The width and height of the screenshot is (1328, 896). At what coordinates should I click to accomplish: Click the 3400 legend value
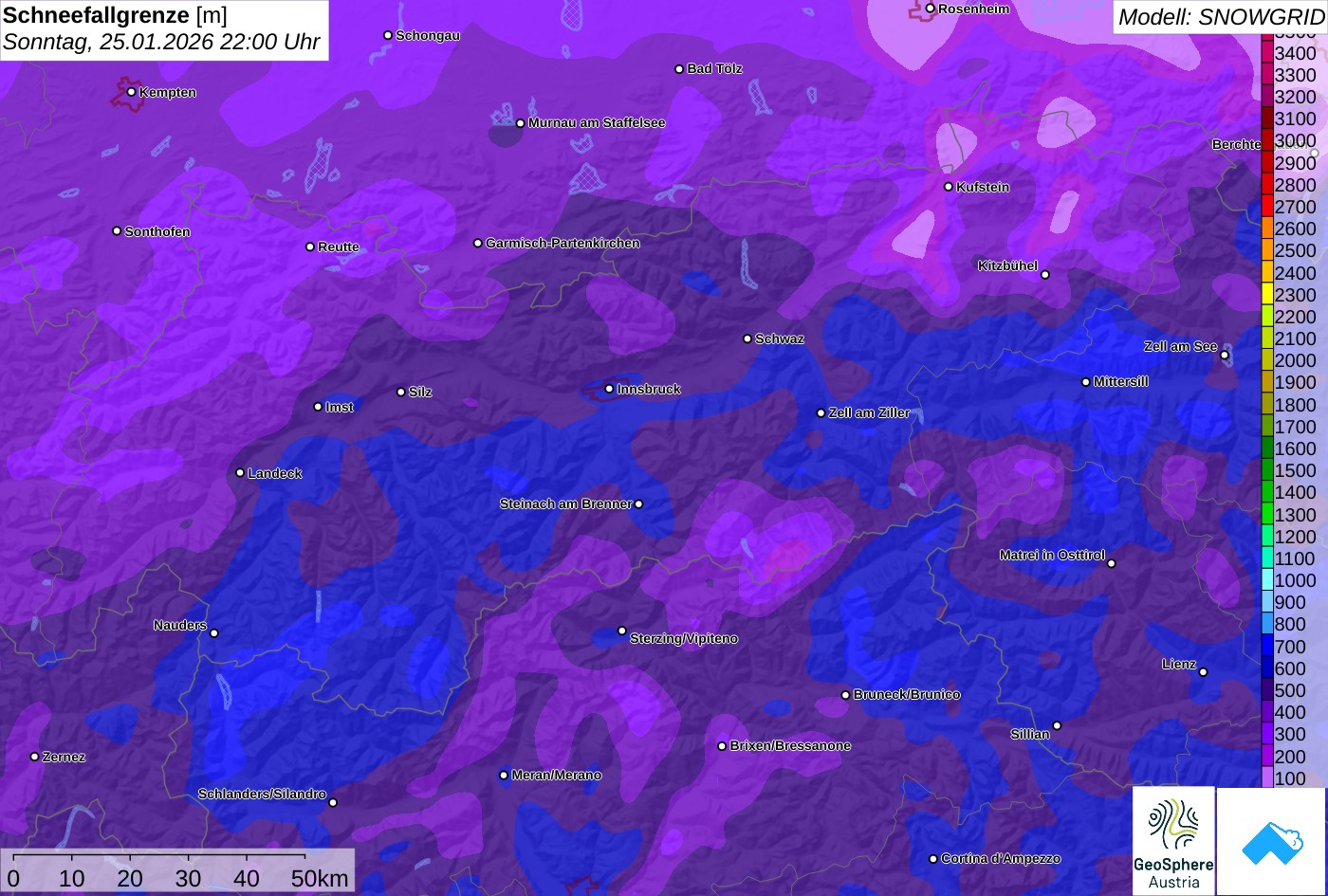(x=1296, y=53)
